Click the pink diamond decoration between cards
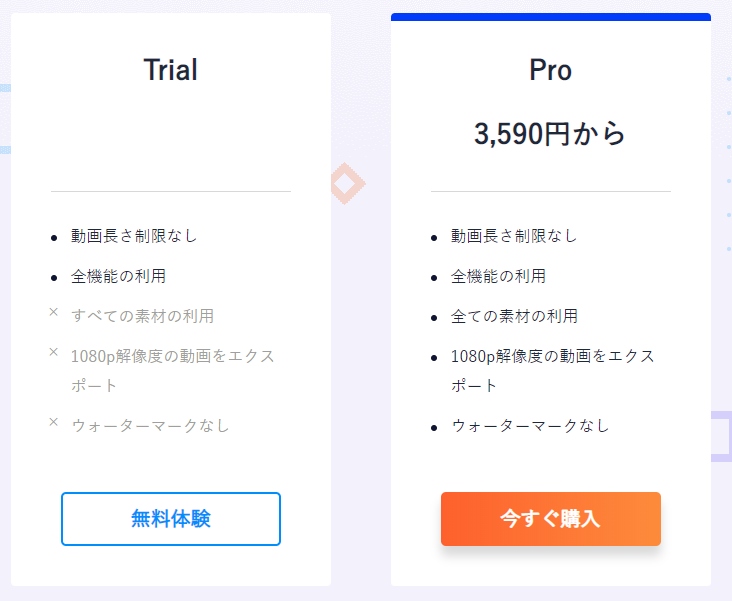The height and width of the screenshot is (601, 732). coord(348,184)
